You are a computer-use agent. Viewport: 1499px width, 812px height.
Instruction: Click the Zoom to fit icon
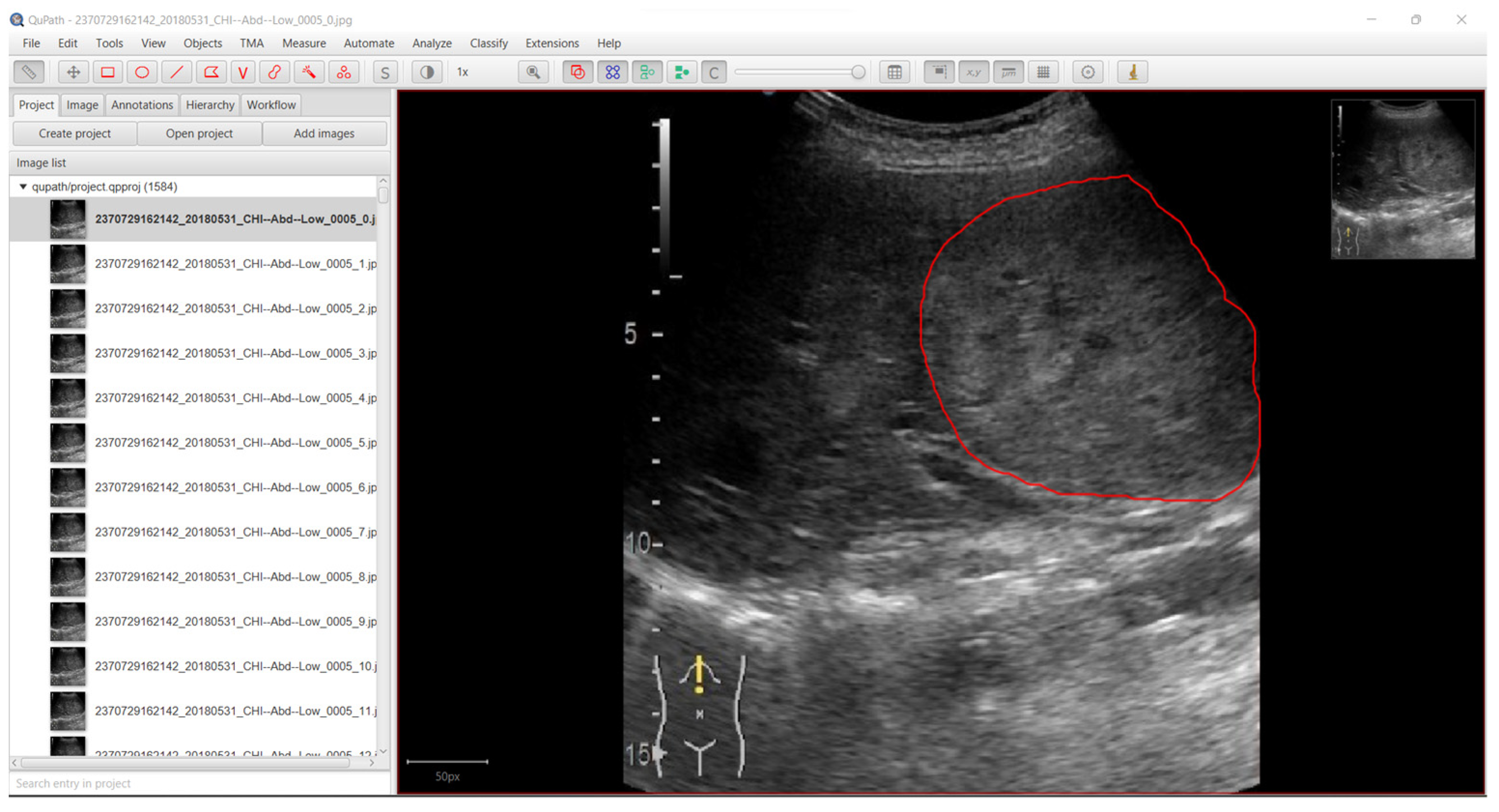click(532, 72)
